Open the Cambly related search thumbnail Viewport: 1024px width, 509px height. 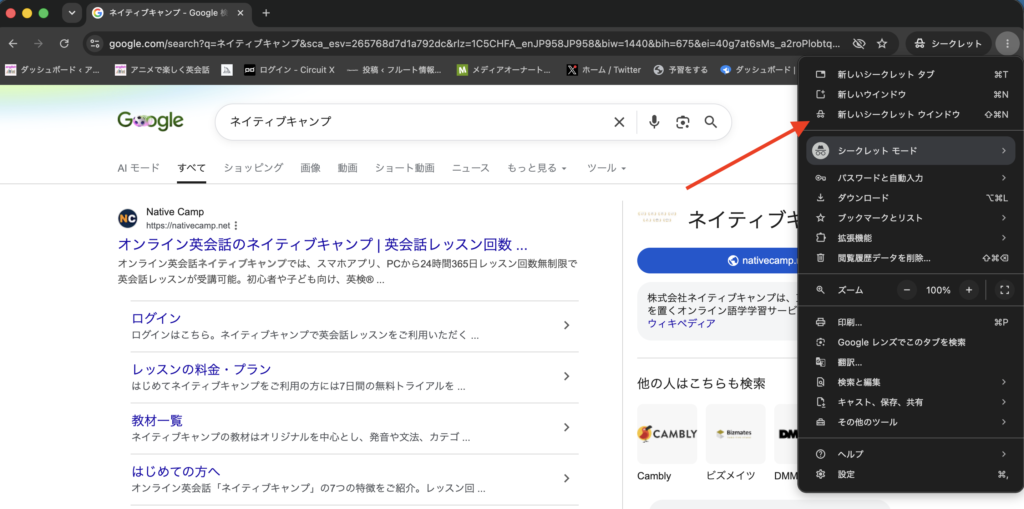pyautogui.click(x=667, y=434)
